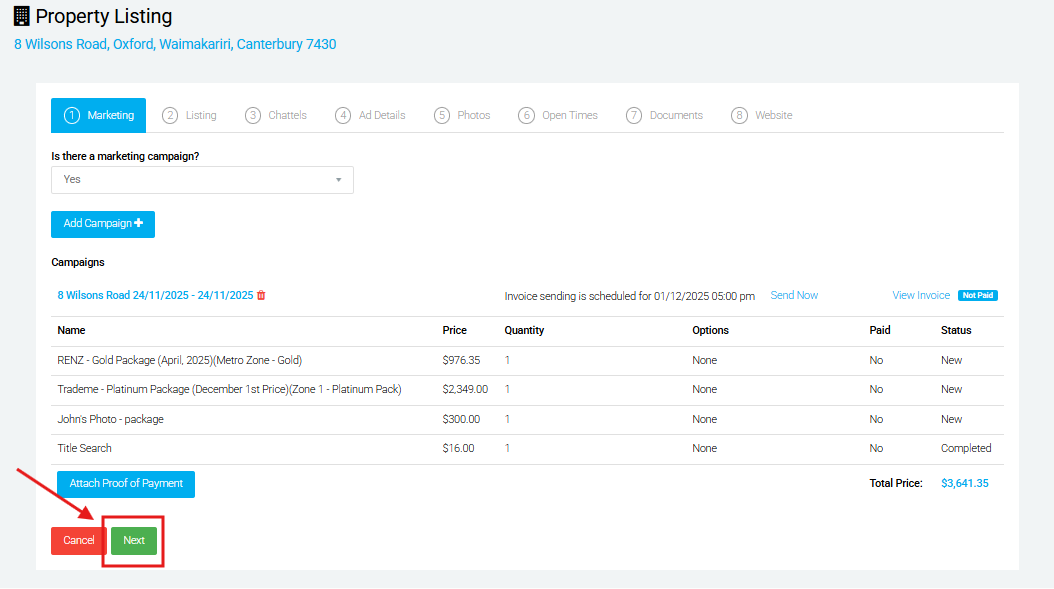Screen dimensions: 1054x589
Task: Click the Campaigns section heading
Action: 78,262
